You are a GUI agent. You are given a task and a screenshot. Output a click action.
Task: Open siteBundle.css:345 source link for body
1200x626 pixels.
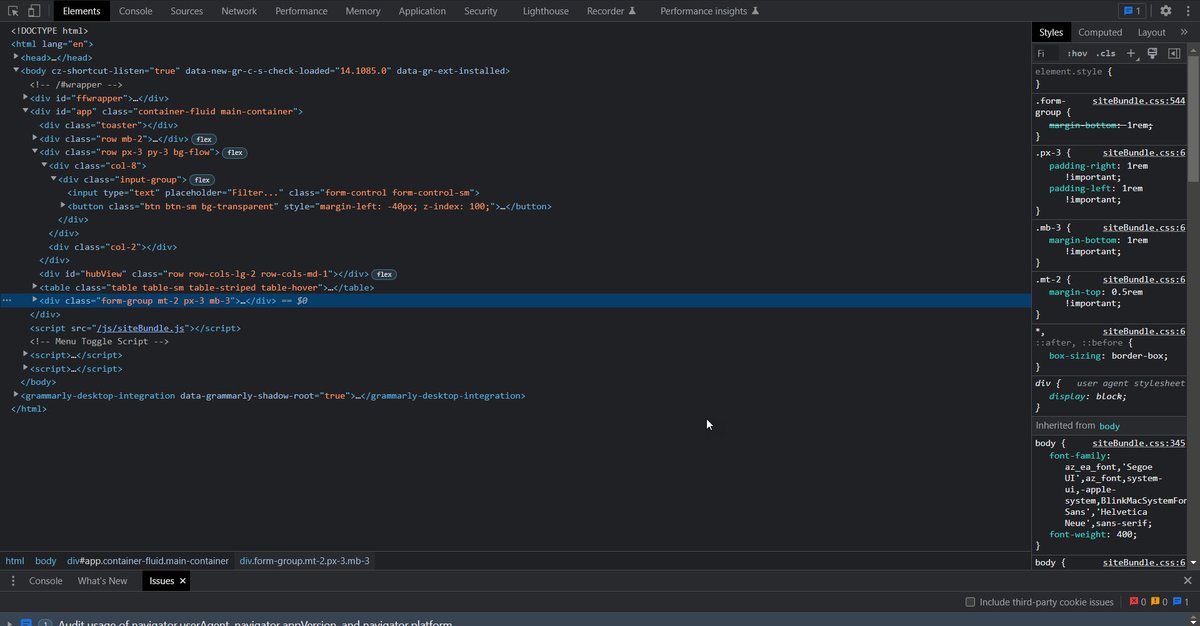(x=1138, y=443)
